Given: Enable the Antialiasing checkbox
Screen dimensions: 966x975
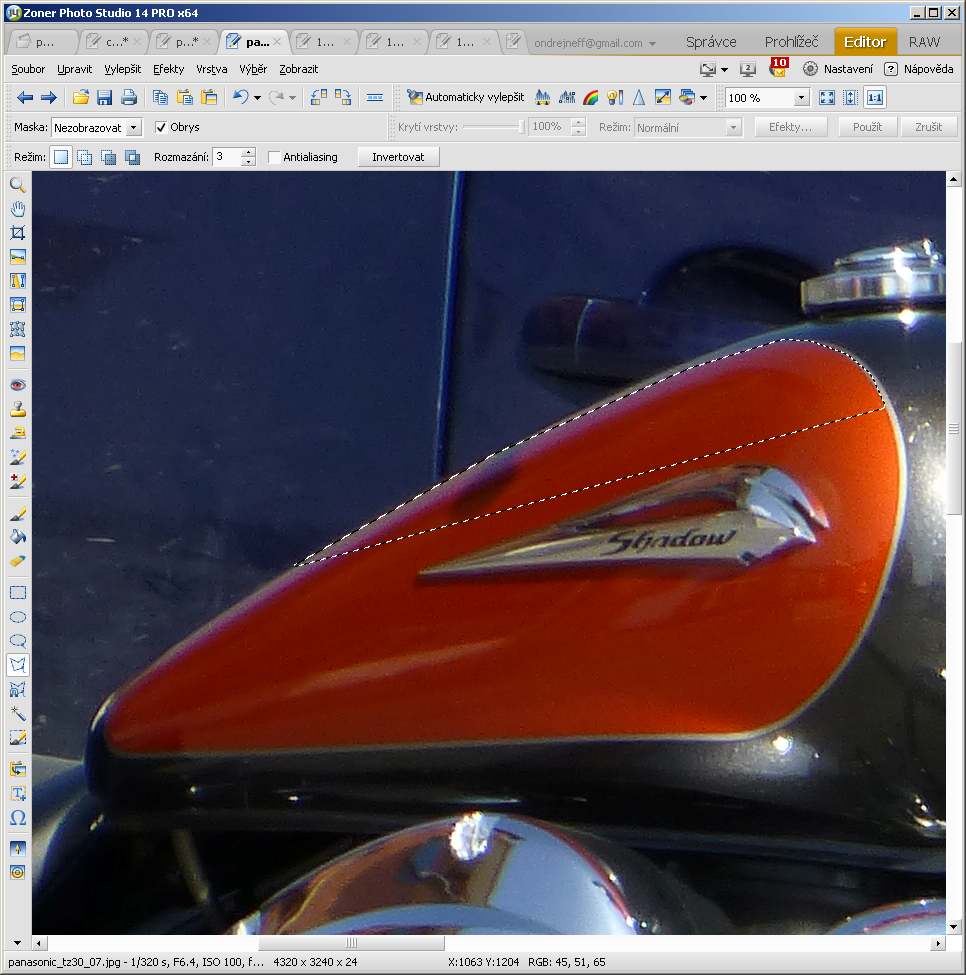Looking at the screenshot, I should click(274, 158).
